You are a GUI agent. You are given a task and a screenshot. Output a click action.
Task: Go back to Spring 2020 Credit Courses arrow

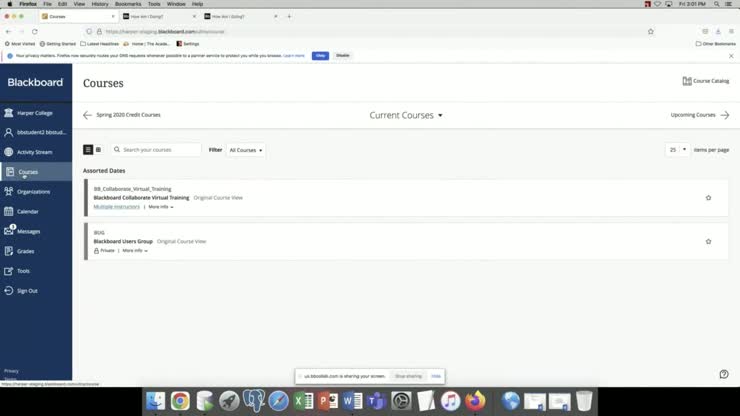87,115
